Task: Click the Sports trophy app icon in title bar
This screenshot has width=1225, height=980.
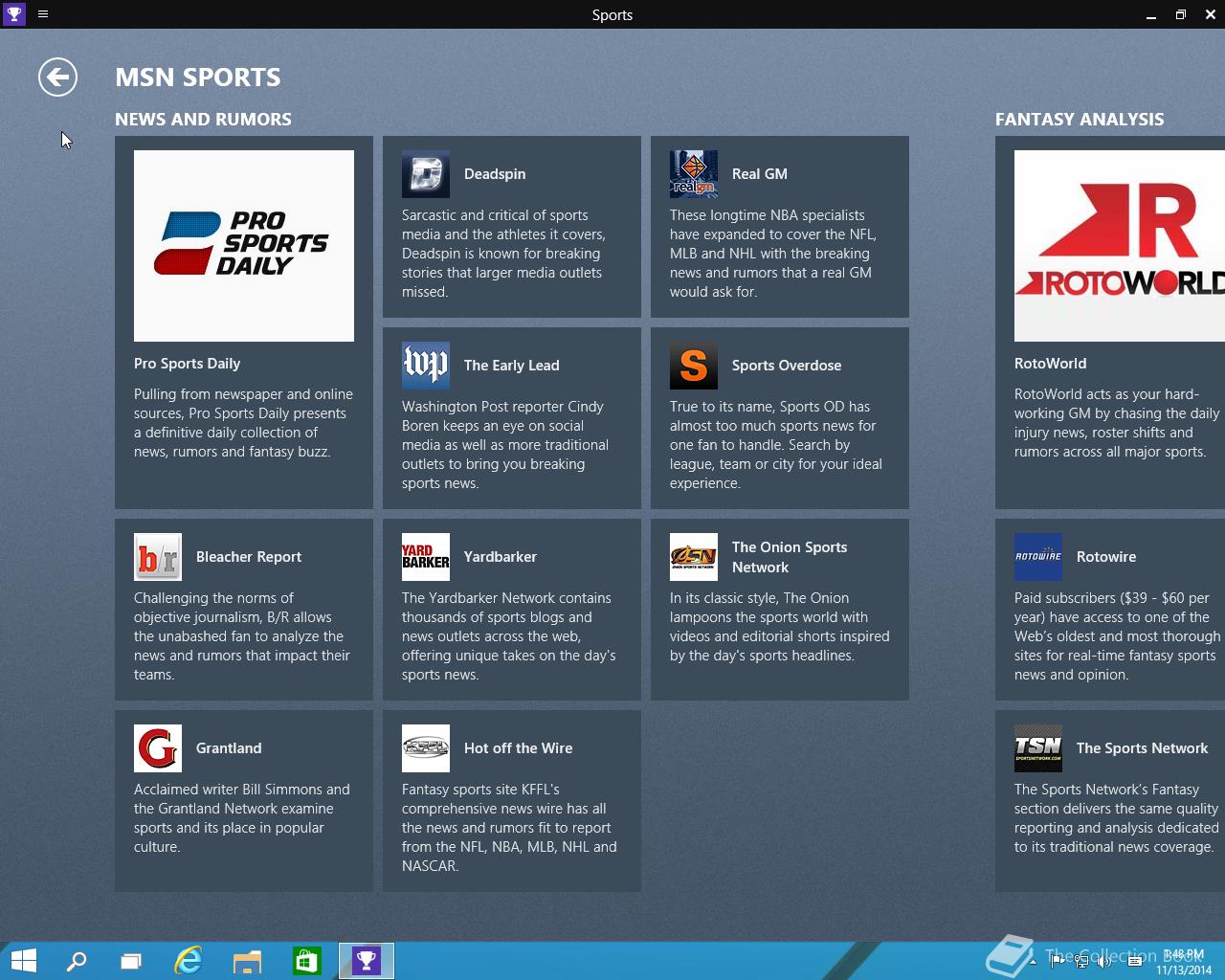Action: (x=13, y=14)
